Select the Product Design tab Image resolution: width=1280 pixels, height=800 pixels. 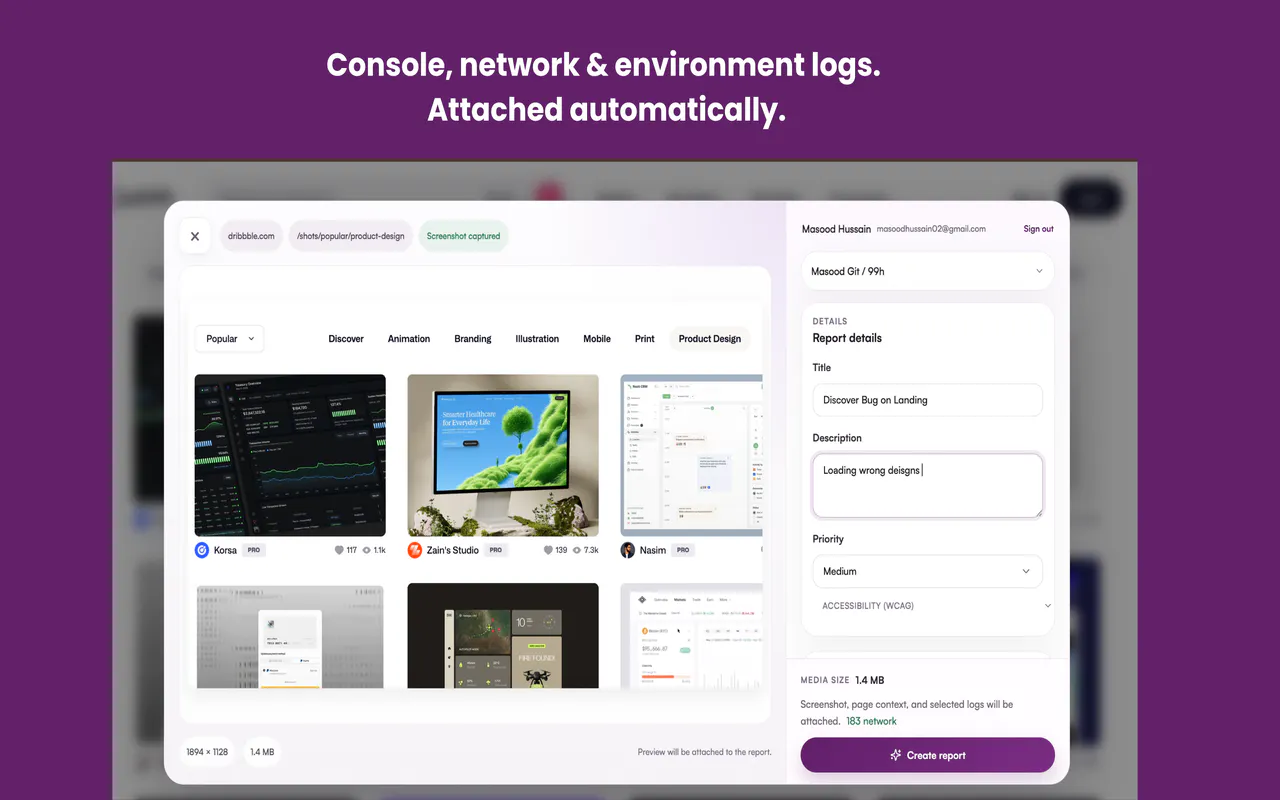click(710, 339)
